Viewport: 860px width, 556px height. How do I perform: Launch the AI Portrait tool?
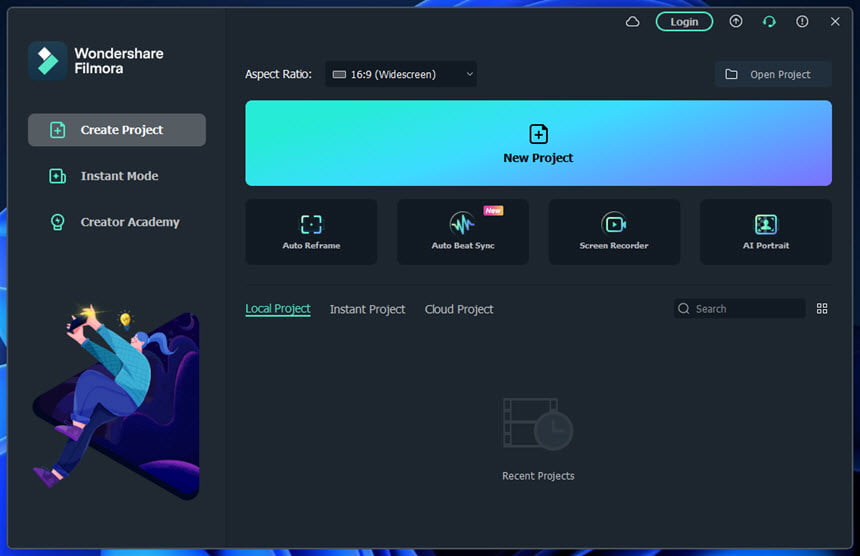pyautogui.click(x=766, y=232)
